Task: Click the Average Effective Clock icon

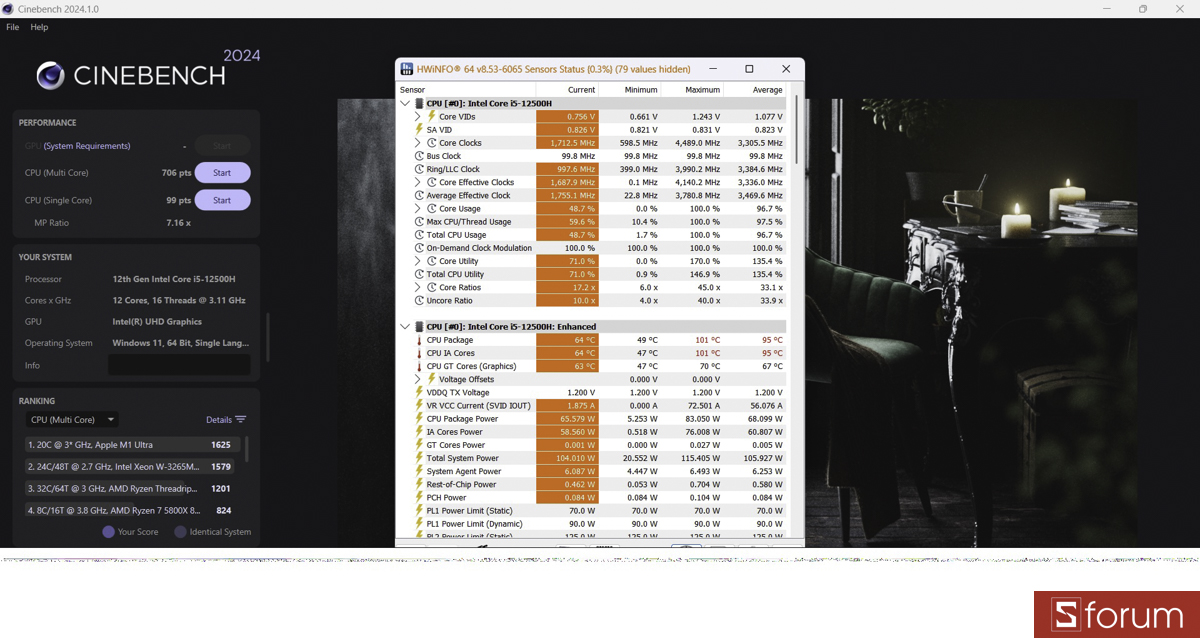Action: (420, 195)
